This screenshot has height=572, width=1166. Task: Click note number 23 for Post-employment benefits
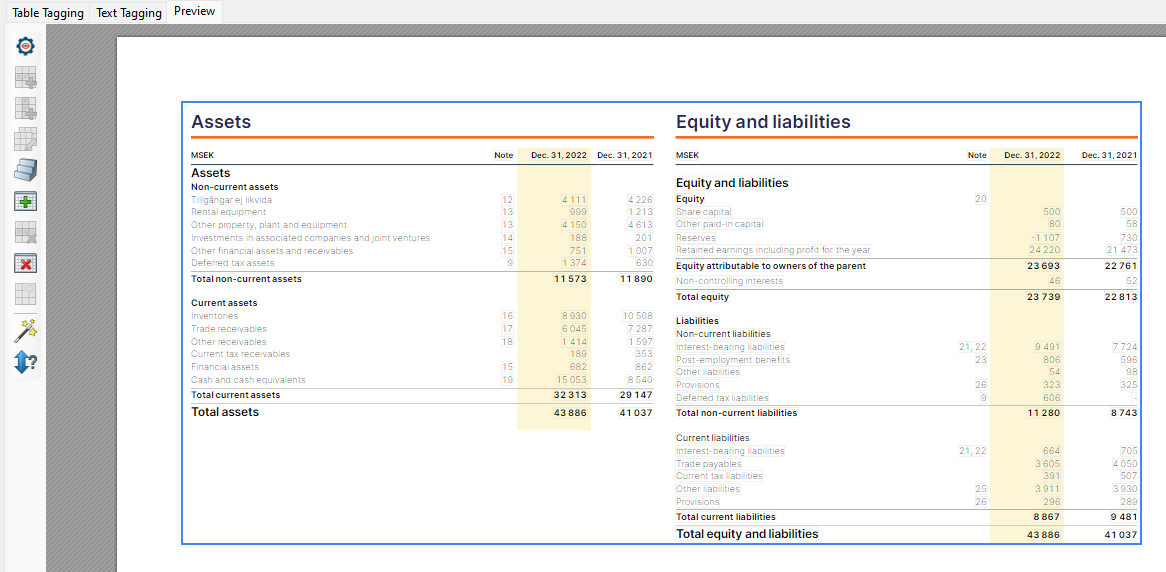click(981, 360)
